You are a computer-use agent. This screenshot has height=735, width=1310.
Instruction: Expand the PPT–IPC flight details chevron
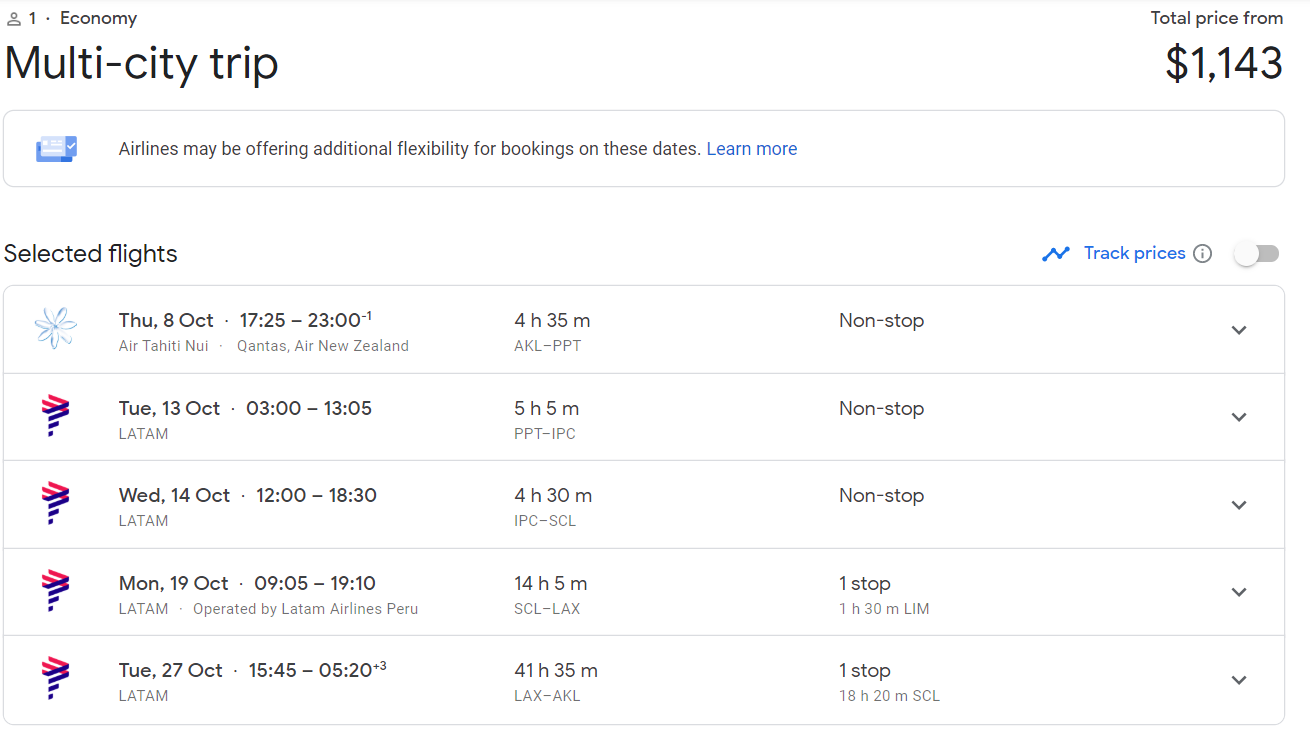(x=1239, y=417)
